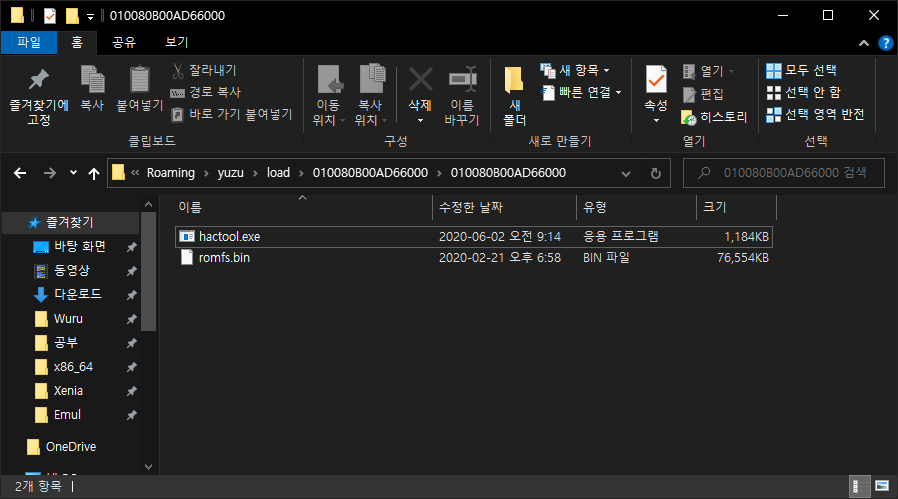Switch to the 홈 (Home) tab

[x=77, y=42]
